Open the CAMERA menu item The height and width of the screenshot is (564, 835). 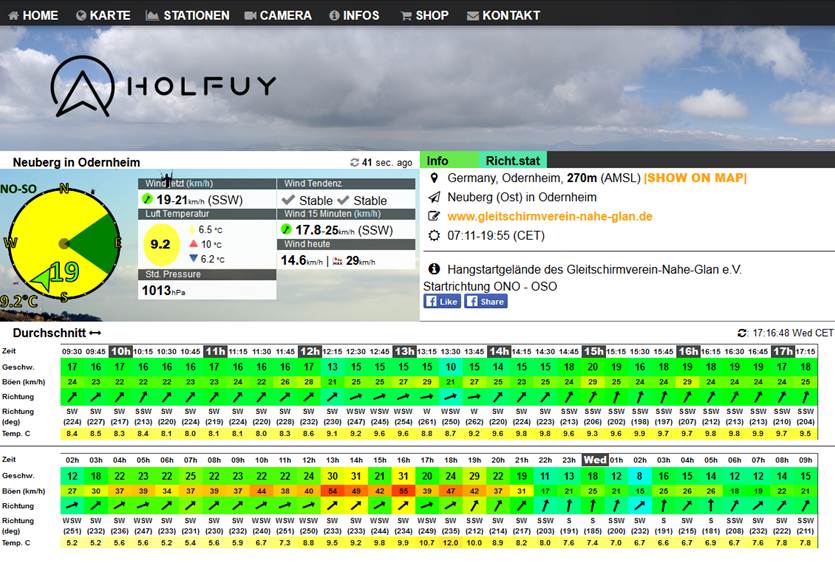tap(278, 15)
